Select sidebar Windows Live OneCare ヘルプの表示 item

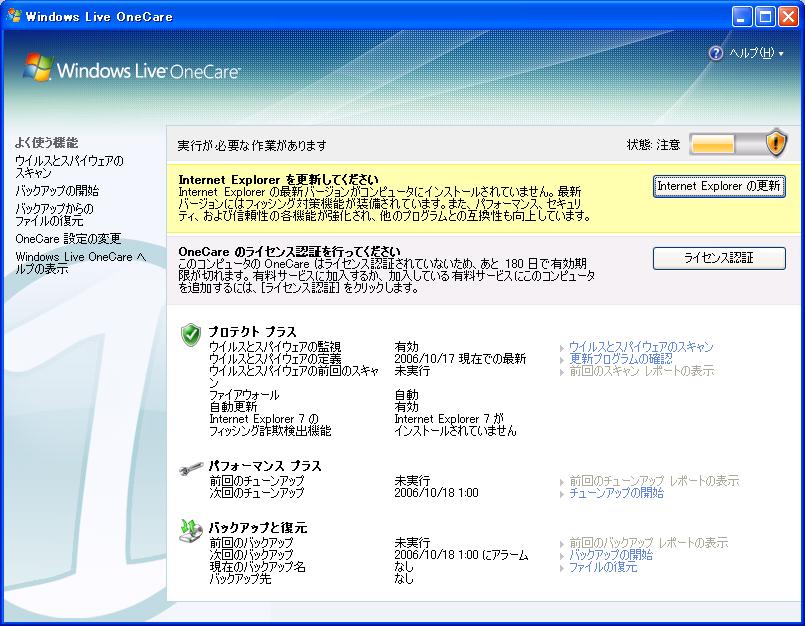point(81,262)
